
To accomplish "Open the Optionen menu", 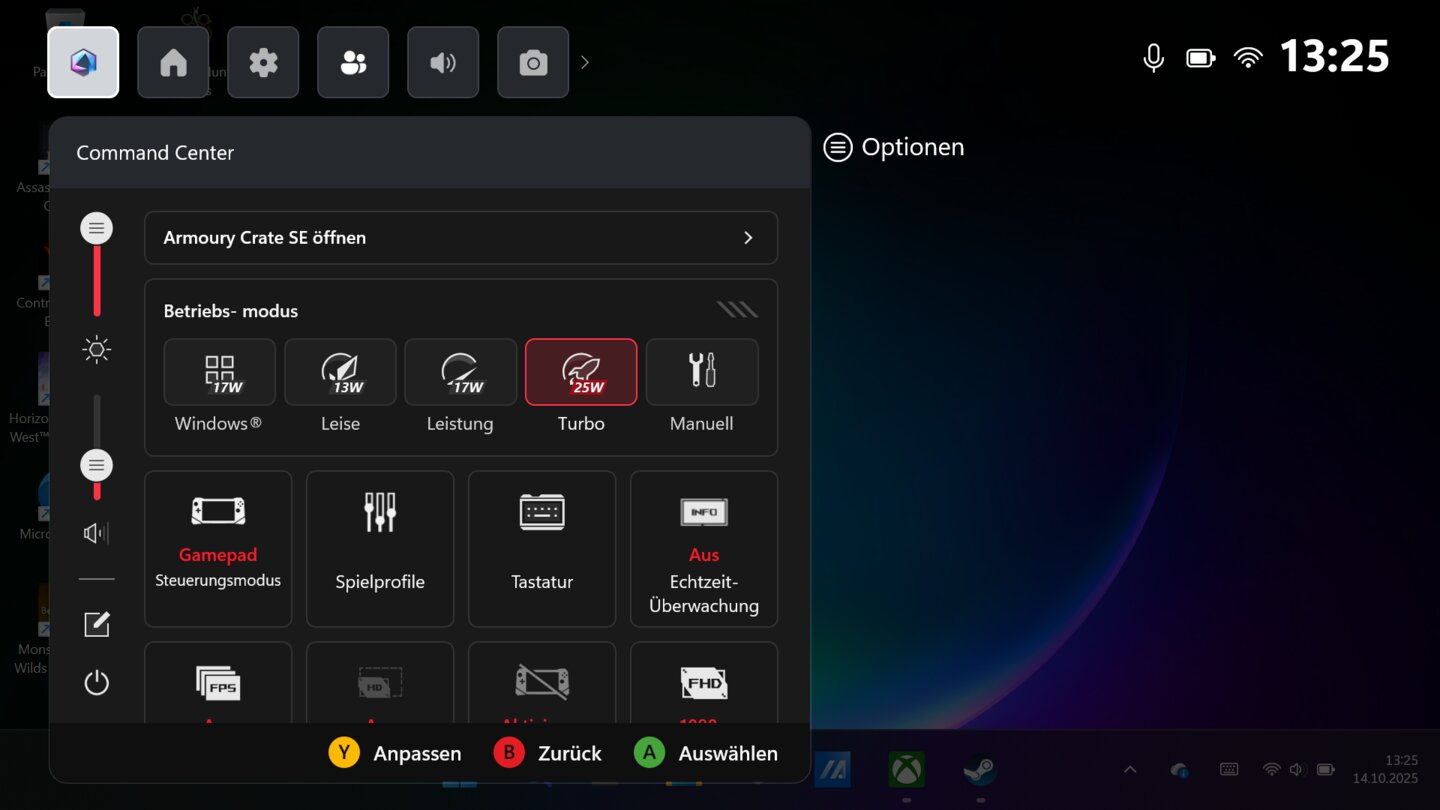I will [894, 148].
